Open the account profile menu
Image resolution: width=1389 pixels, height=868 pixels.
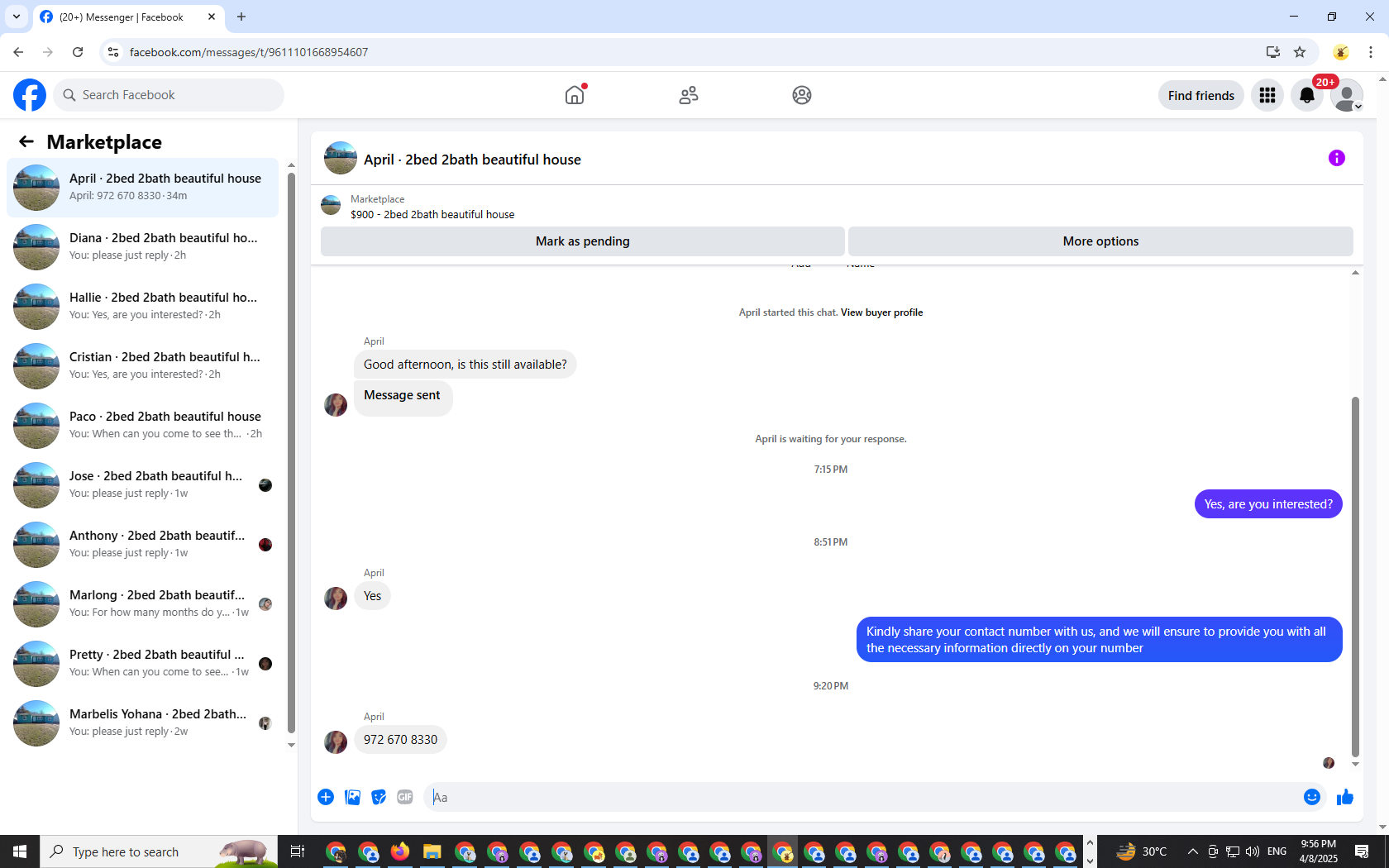1347,95
